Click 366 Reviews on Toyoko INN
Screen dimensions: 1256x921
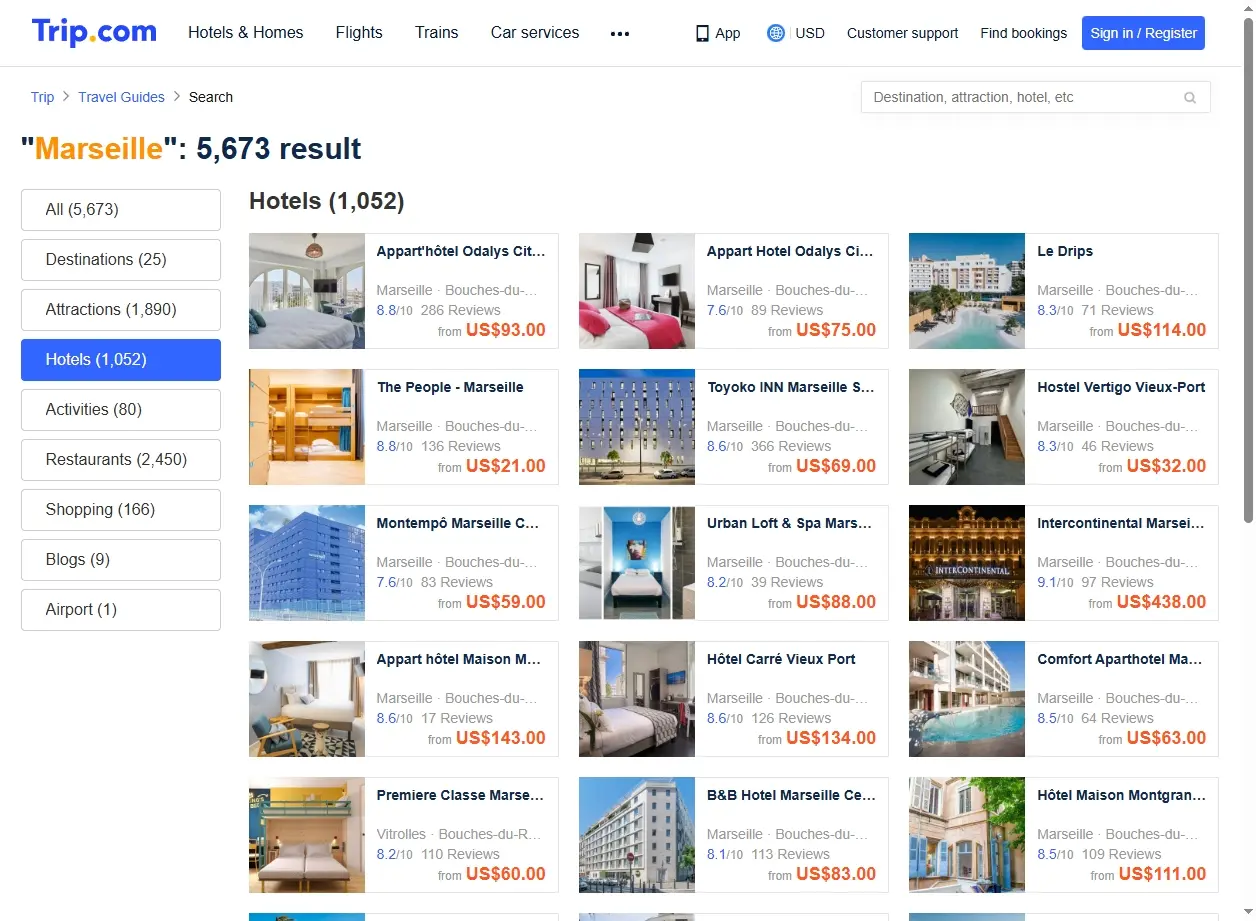[791, 446]
